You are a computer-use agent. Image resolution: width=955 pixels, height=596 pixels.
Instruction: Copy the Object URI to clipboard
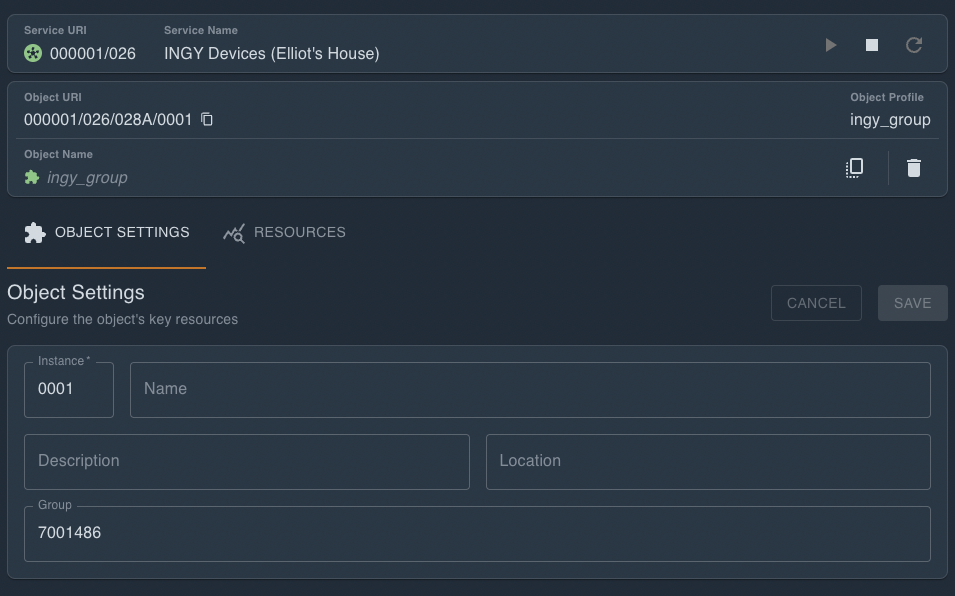(207, 119)
